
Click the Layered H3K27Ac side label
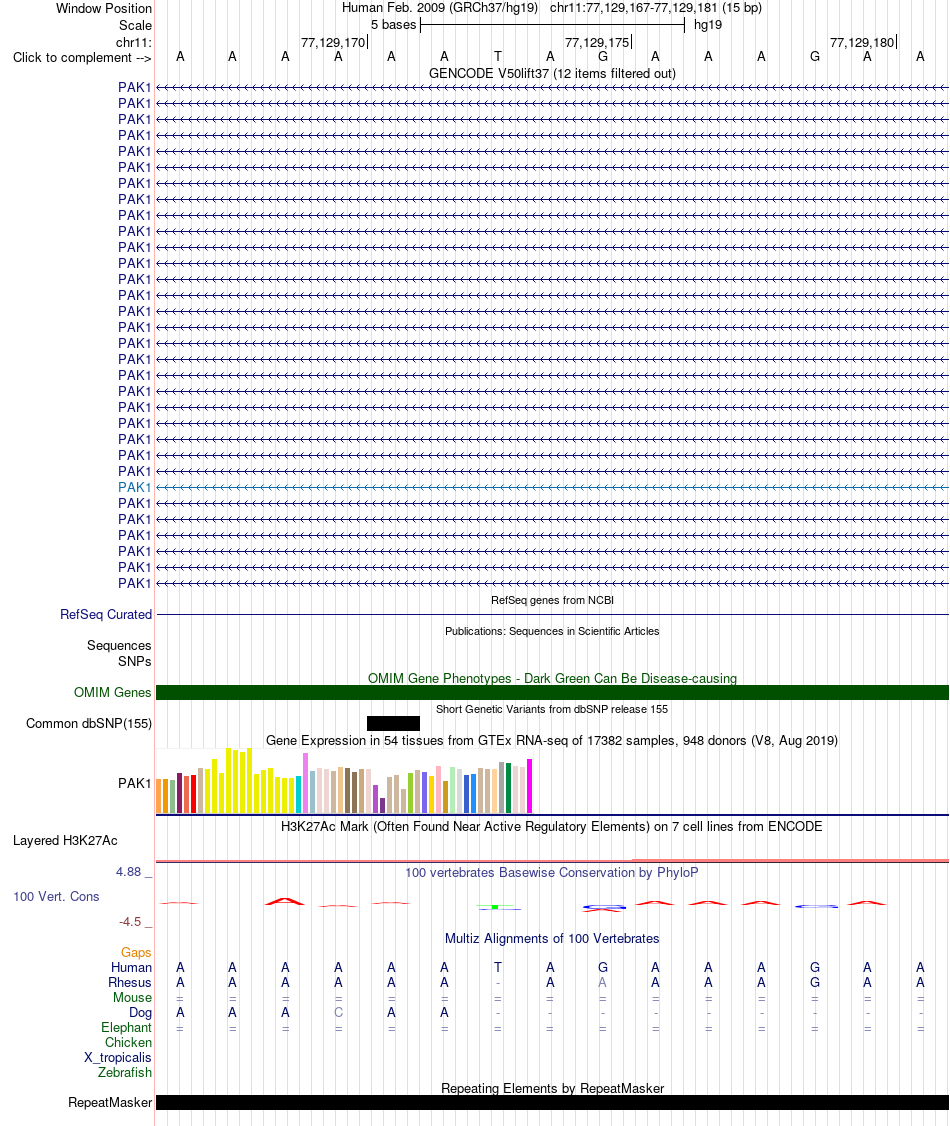(65, 841)
